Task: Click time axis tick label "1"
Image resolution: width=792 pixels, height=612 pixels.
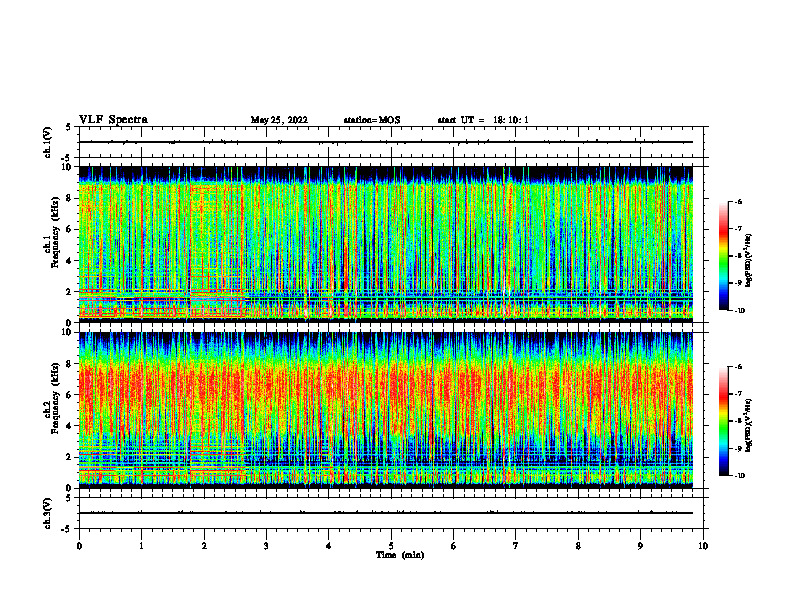Action: click(x=141, y=546)
